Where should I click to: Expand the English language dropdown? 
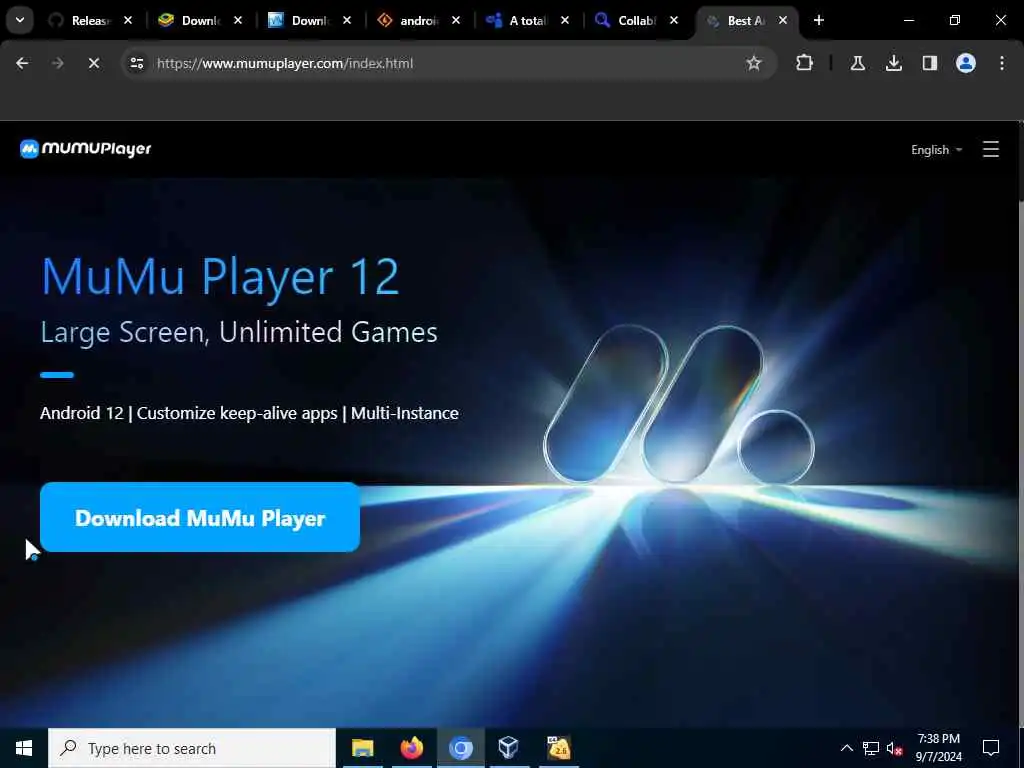pos(936,150)
